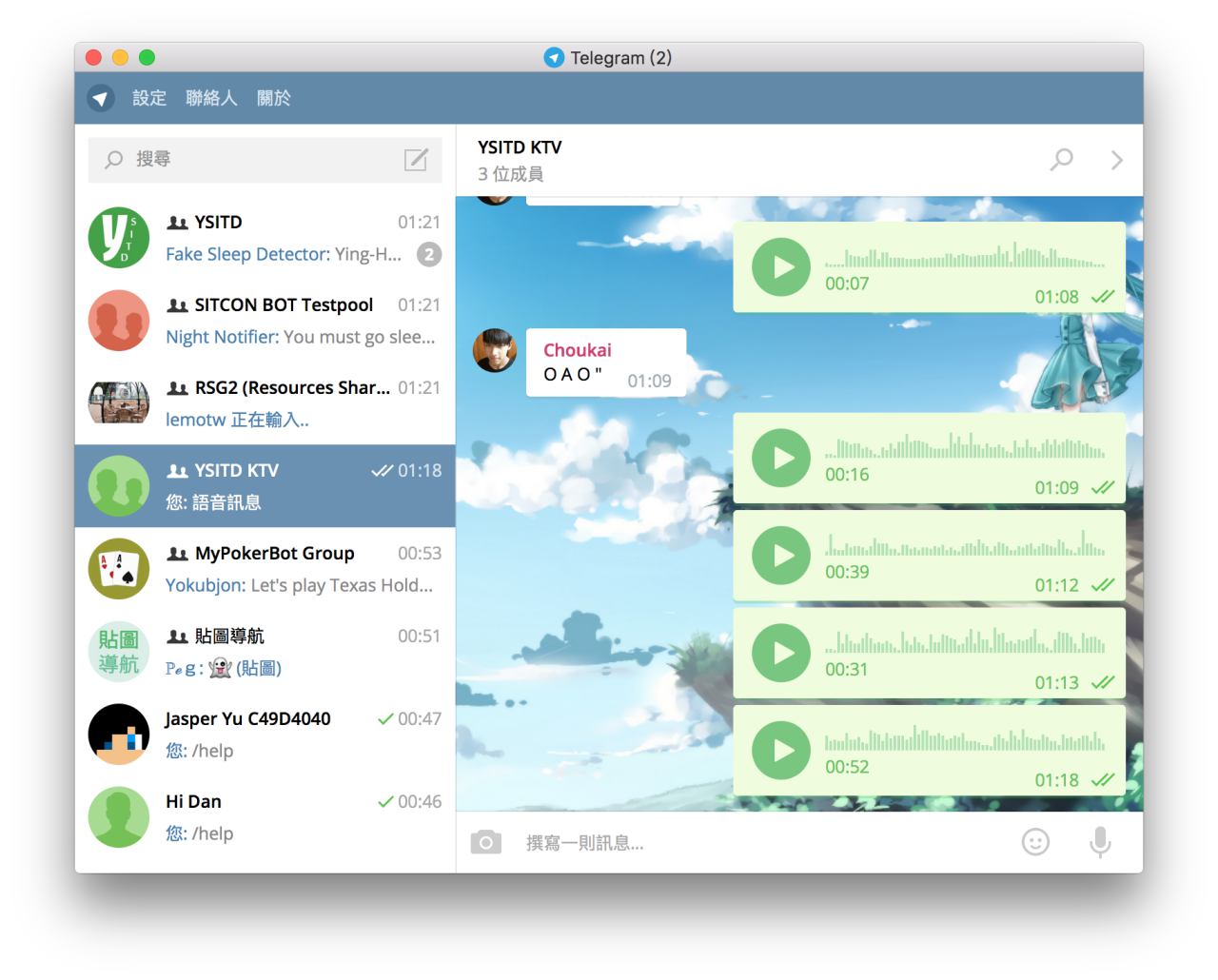The height and width of the screenshot is (980, 1218).
Task: Click the read checkmarks on 01:12 message
Action: click(1103, 585)
